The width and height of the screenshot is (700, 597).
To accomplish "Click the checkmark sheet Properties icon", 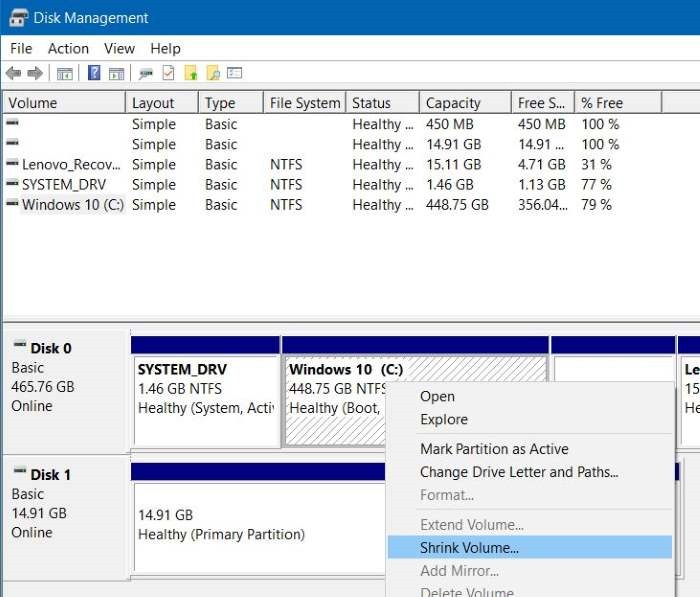I will click(x=168, y=73).
